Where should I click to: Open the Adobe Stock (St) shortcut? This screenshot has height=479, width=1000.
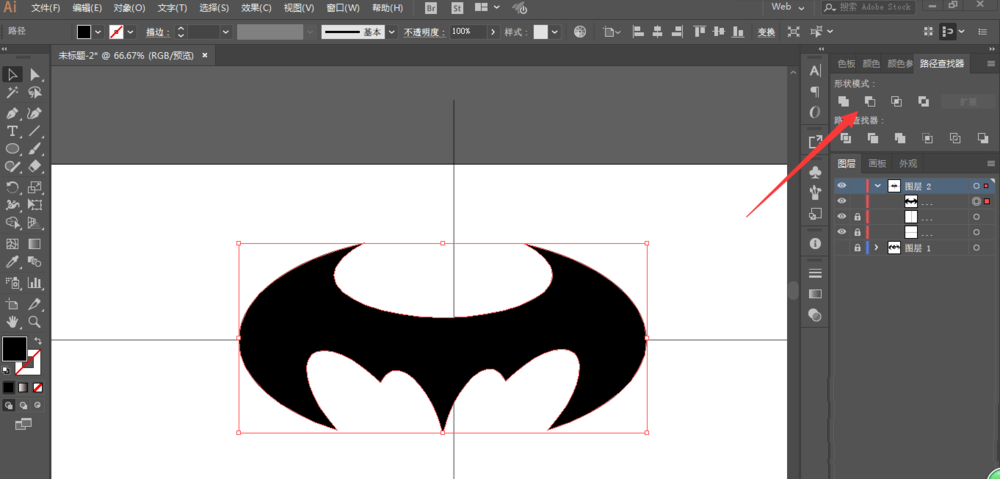pos(457,8)
